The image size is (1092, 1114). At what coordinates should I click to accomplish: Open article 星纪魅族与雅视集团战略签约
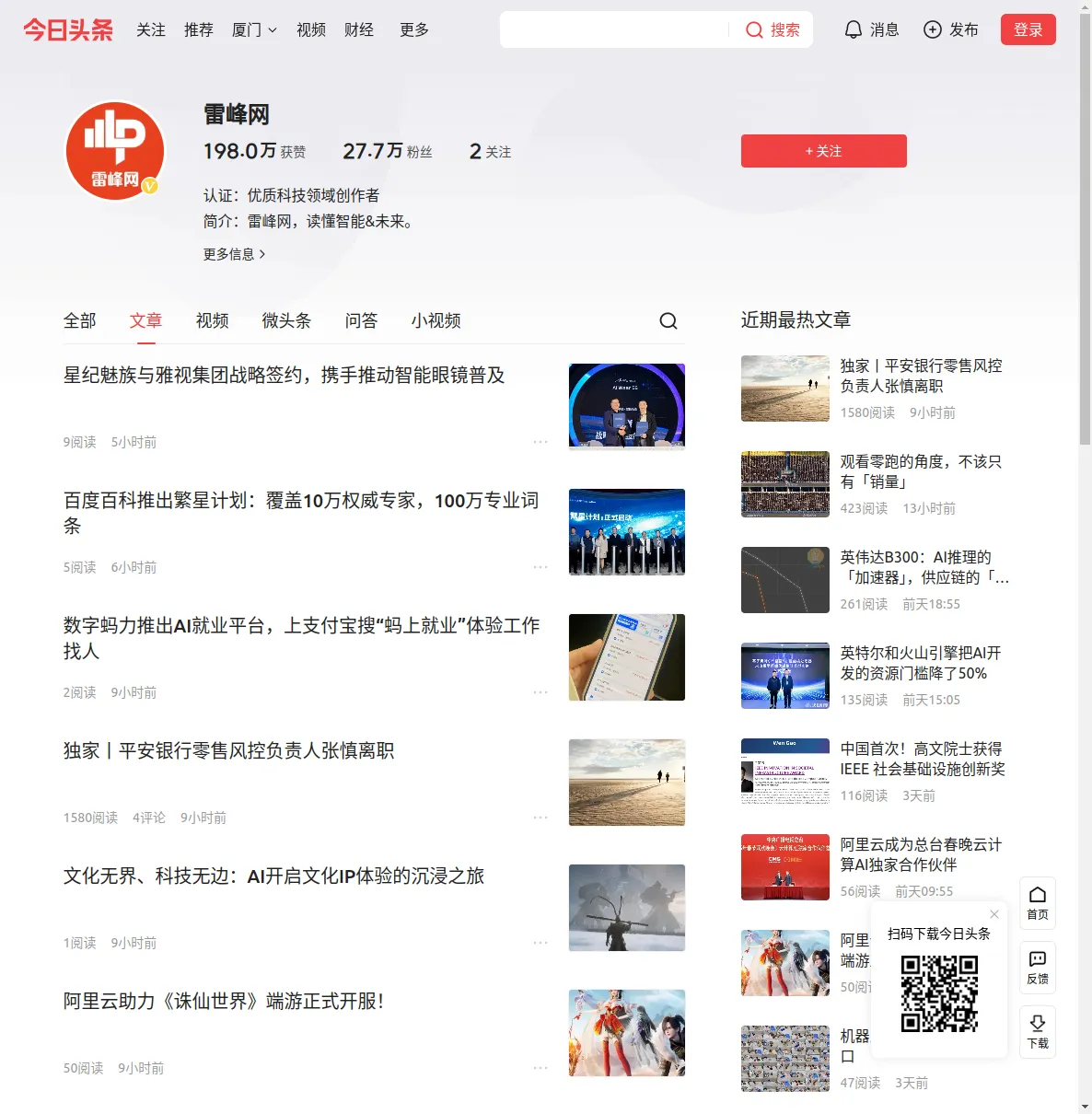coord(285,376)
